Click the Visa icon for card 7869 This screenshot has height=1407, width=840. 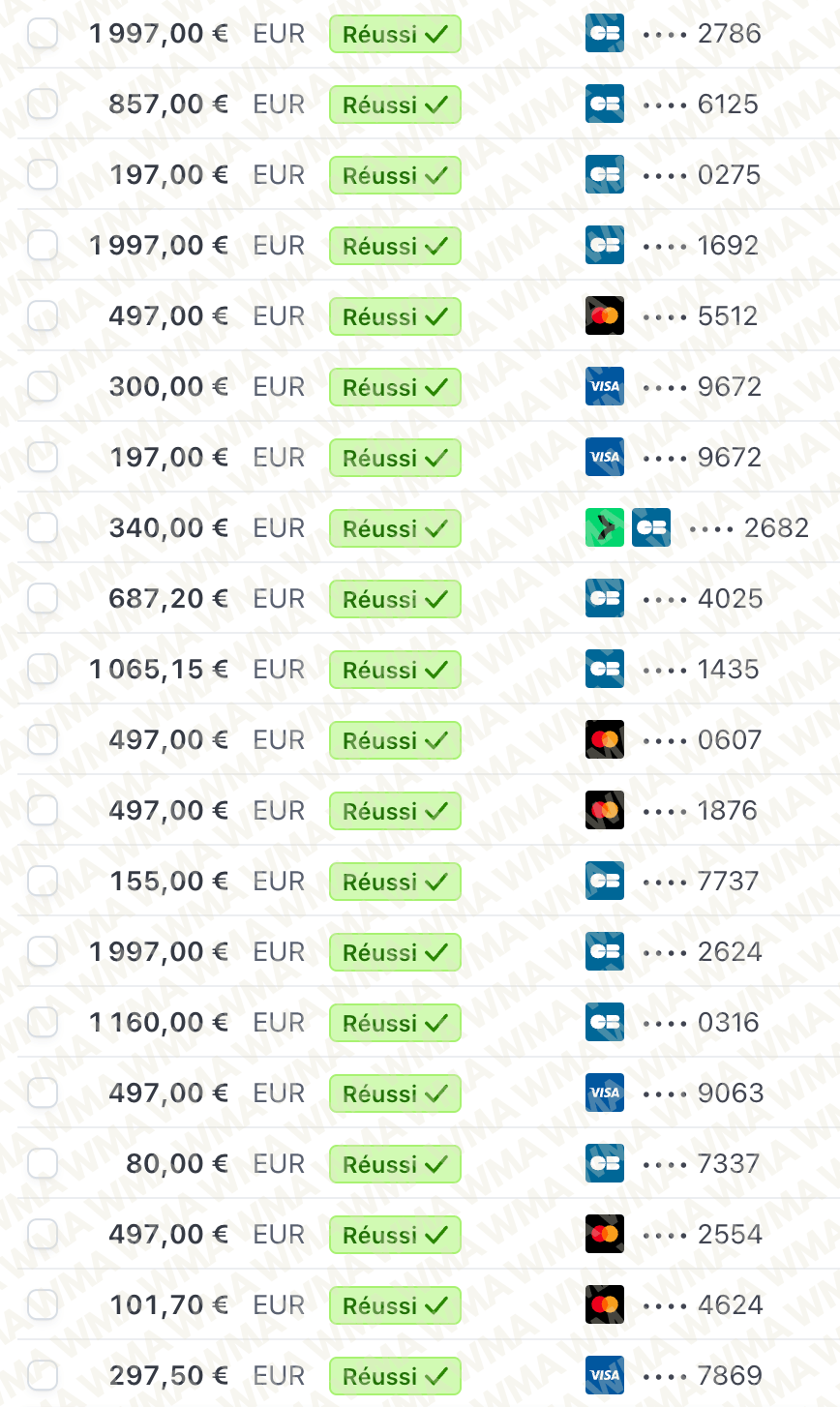point(605,1376)
